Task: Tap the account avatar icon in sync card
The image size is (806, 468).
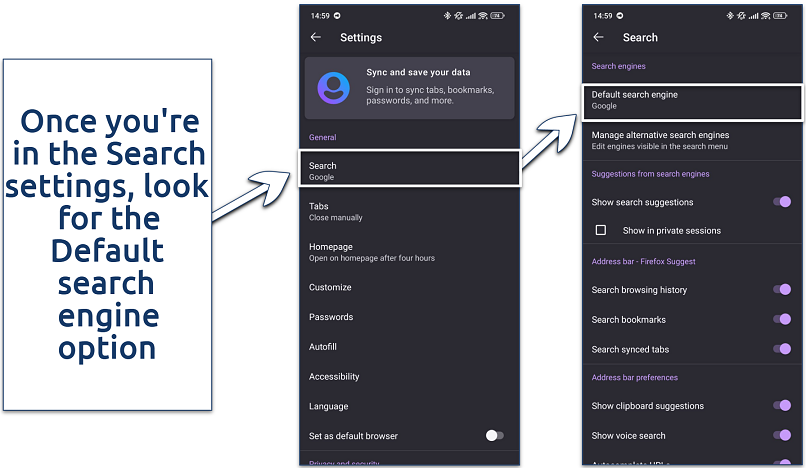Action: point(334,87)
